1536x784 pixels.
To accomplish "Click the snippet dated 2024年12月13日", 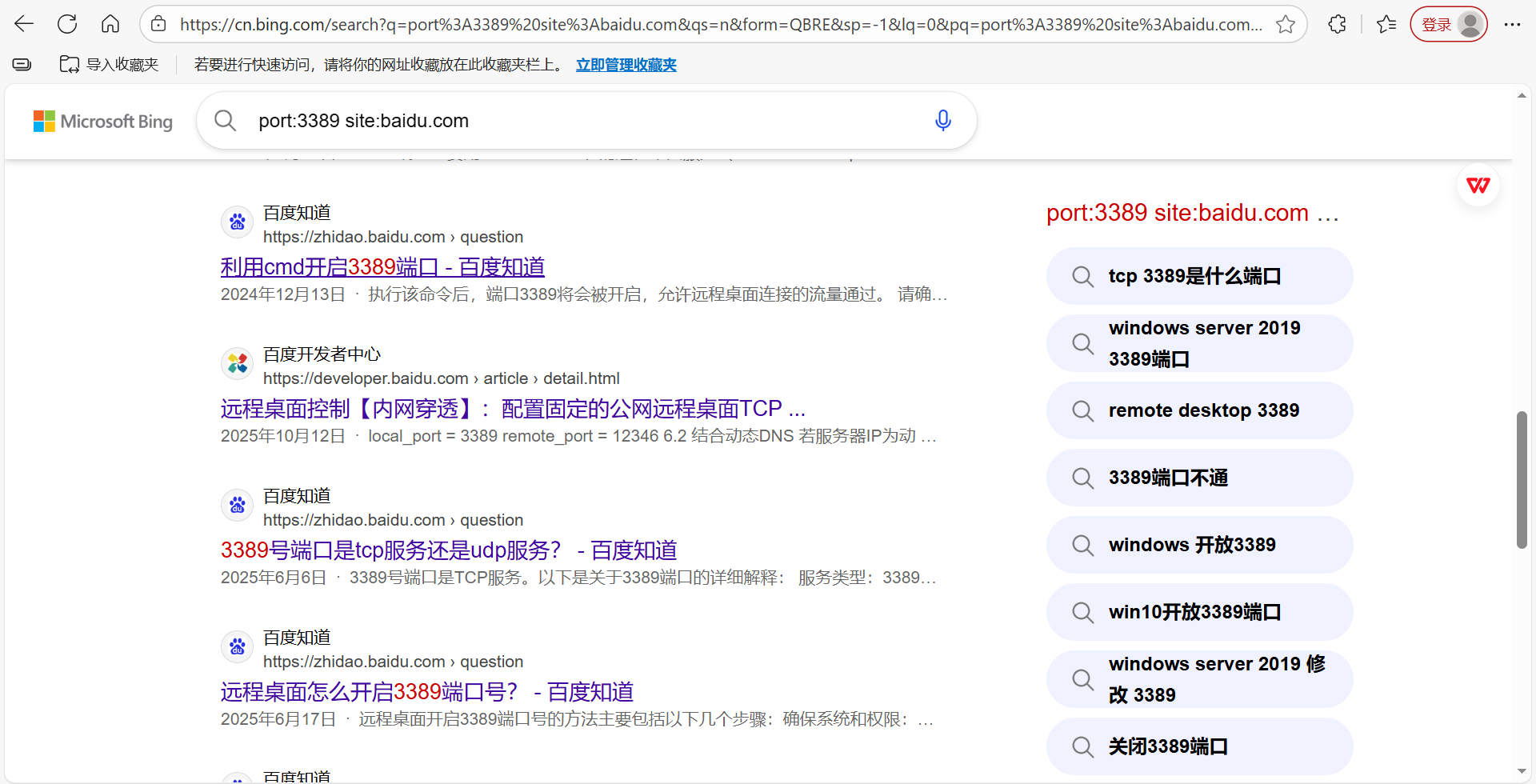I will (584, 294).
